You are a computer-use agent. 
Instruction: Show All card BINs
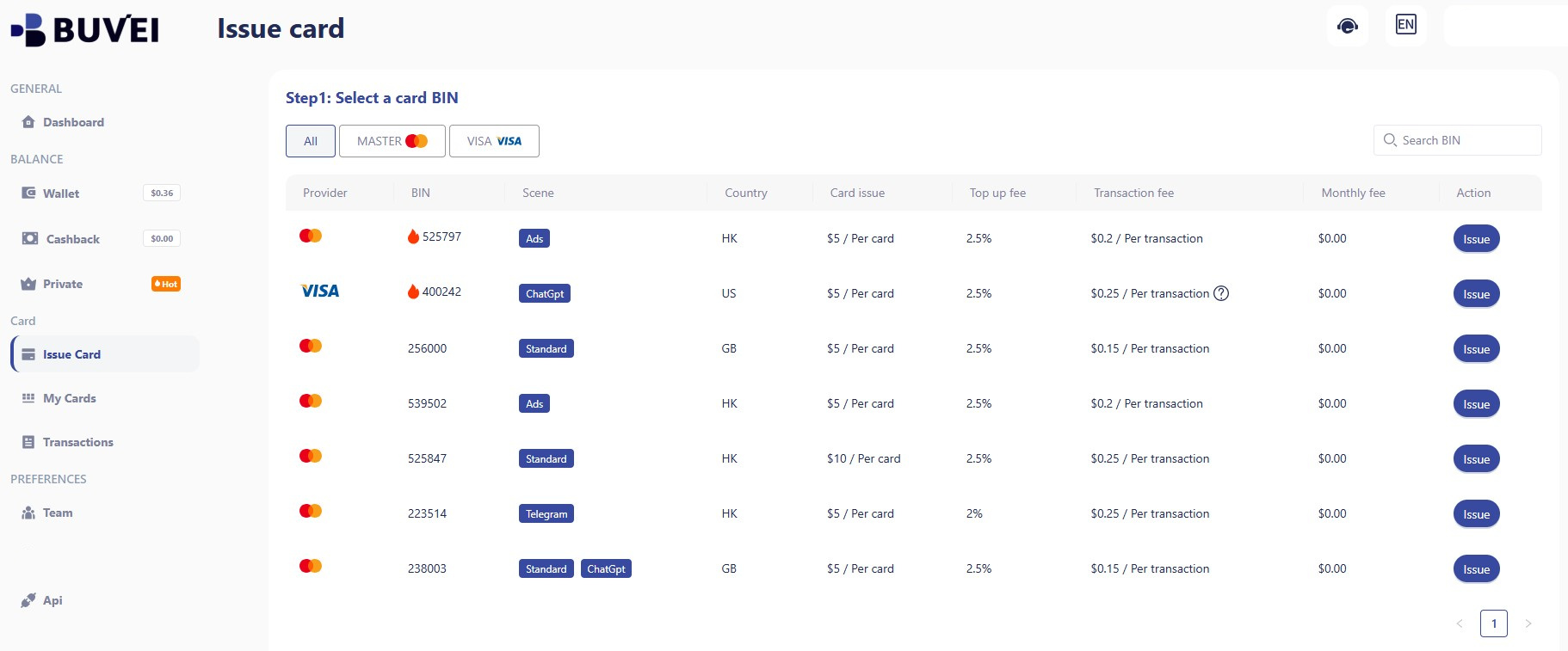[x=311, y=141]
